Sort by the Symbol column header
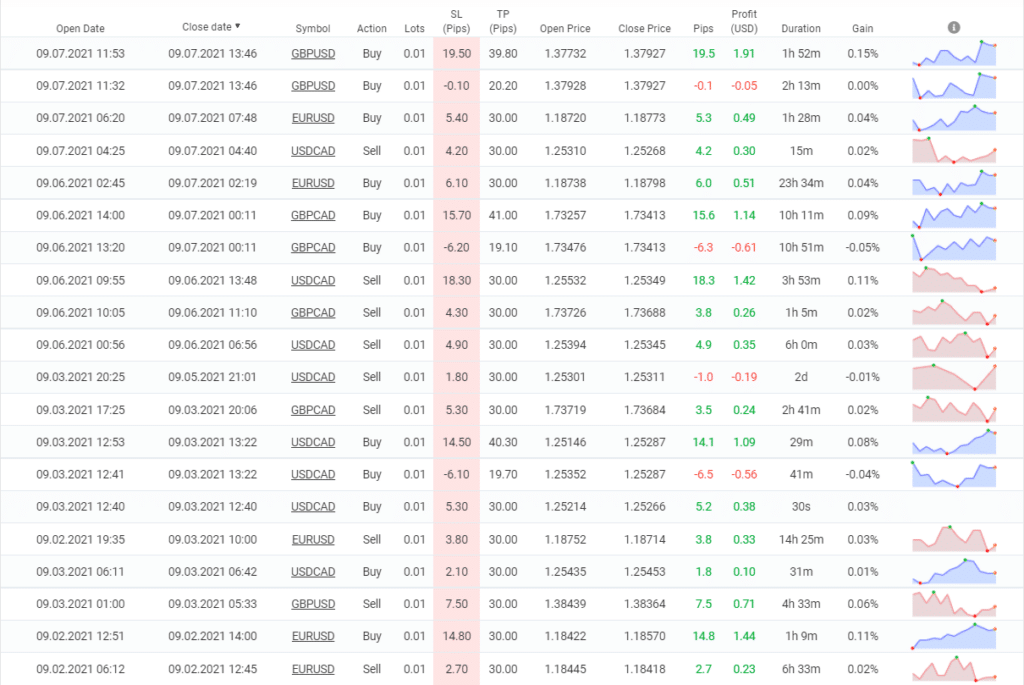 pos(313,29)
